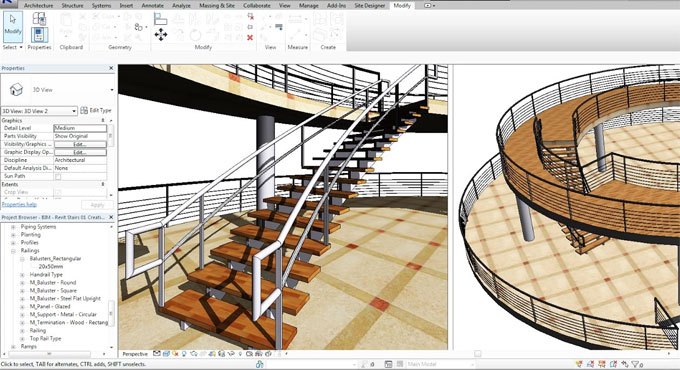Click the first selection-toggle icon on status bar
This screenshot has width=680, height=370.
579,364
